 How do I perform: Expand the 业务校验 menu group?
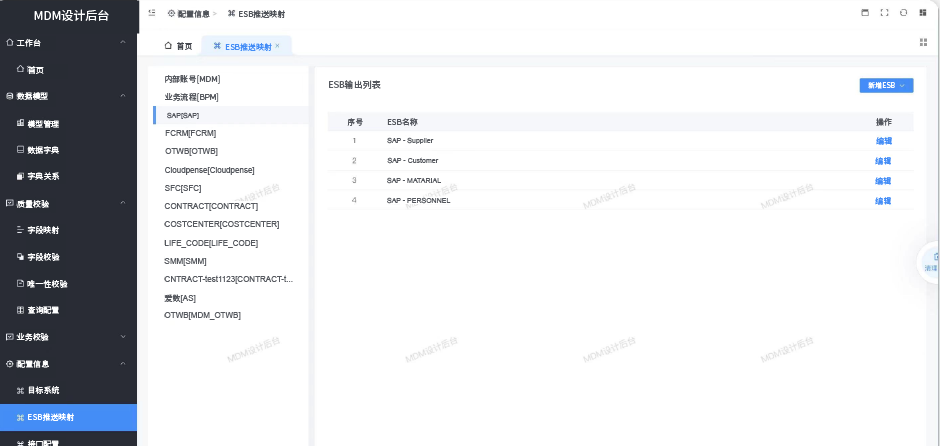pyautogui.click(x=122, y=337)
